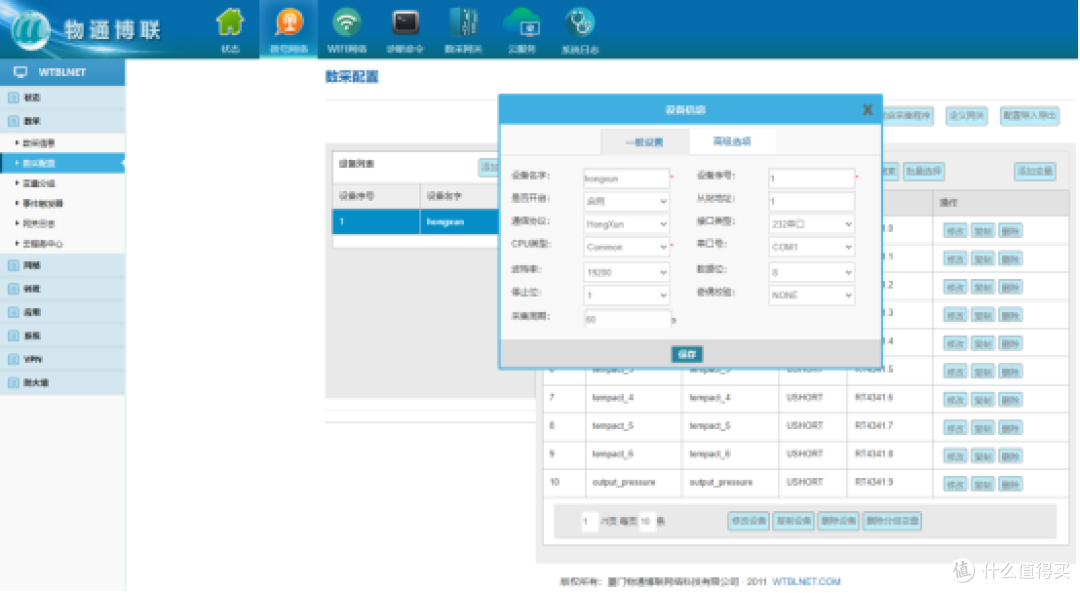This screenshot has width=1080, height=593.
Task: Switch to the 一般设置 tab
Action: (644, 142)
